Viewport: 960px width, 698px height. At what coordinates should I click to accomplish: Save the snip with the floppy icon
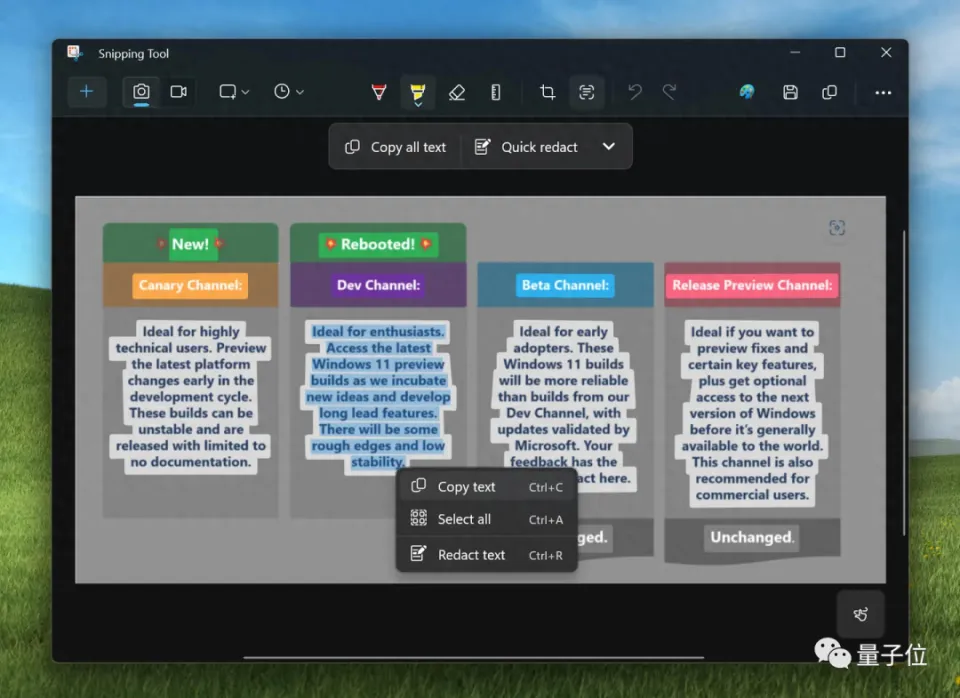tap(790, 92)
